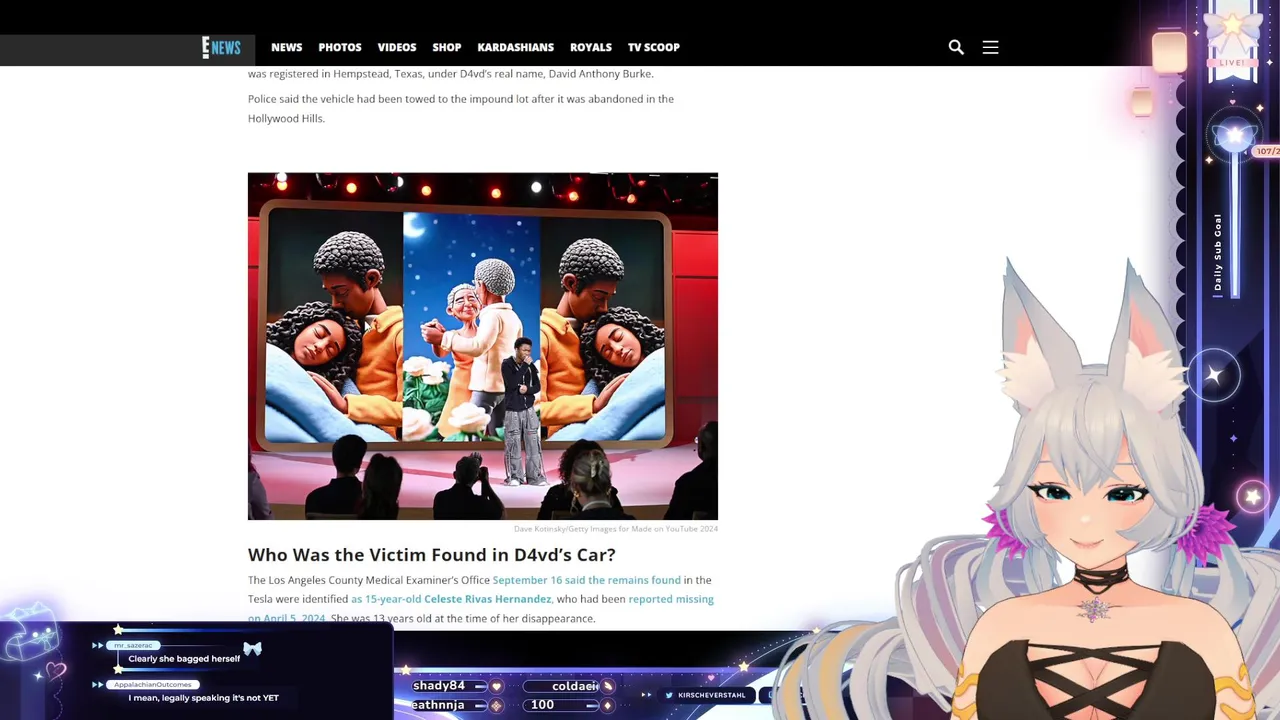
Task: Open the VIDEOS menu item
Action: pos(397,47)
